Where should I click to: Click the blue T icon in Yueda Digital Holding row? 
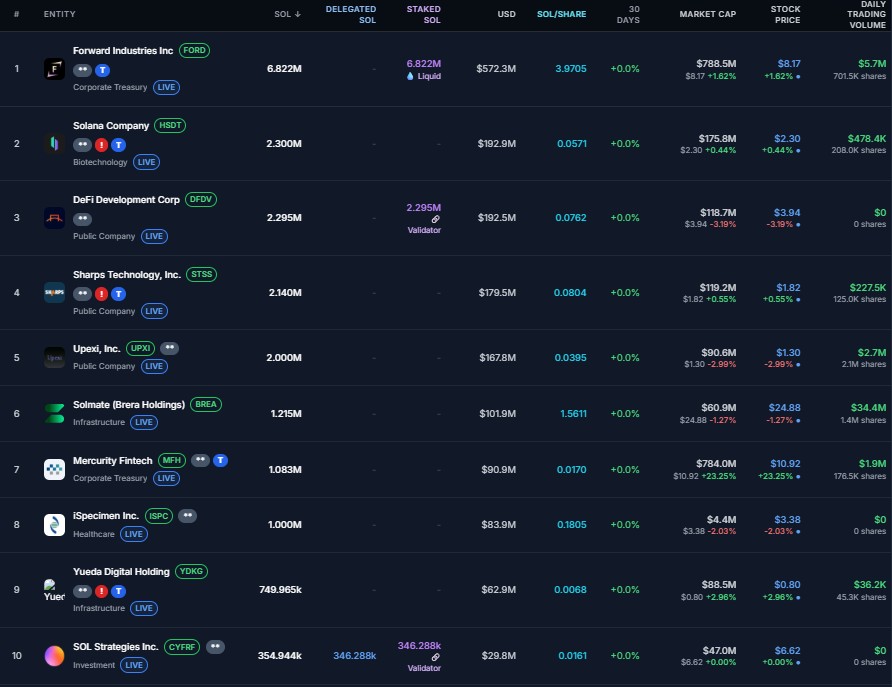click(118, 591)
